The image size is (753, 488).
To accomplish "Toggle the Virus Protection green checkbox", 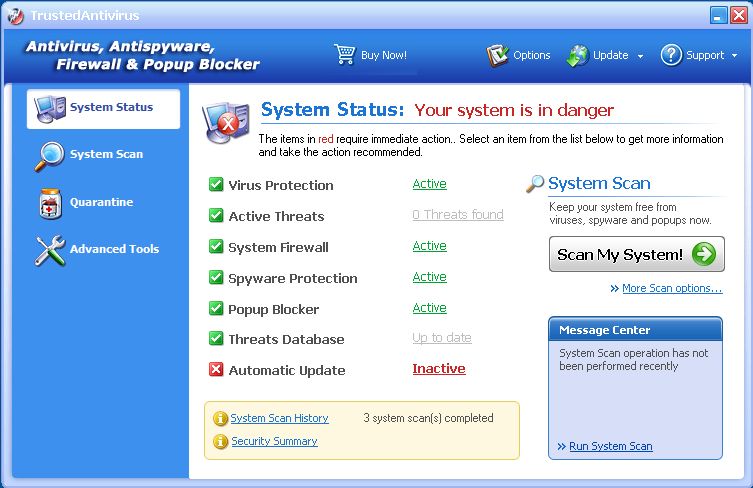I will [x=216, y=185].
